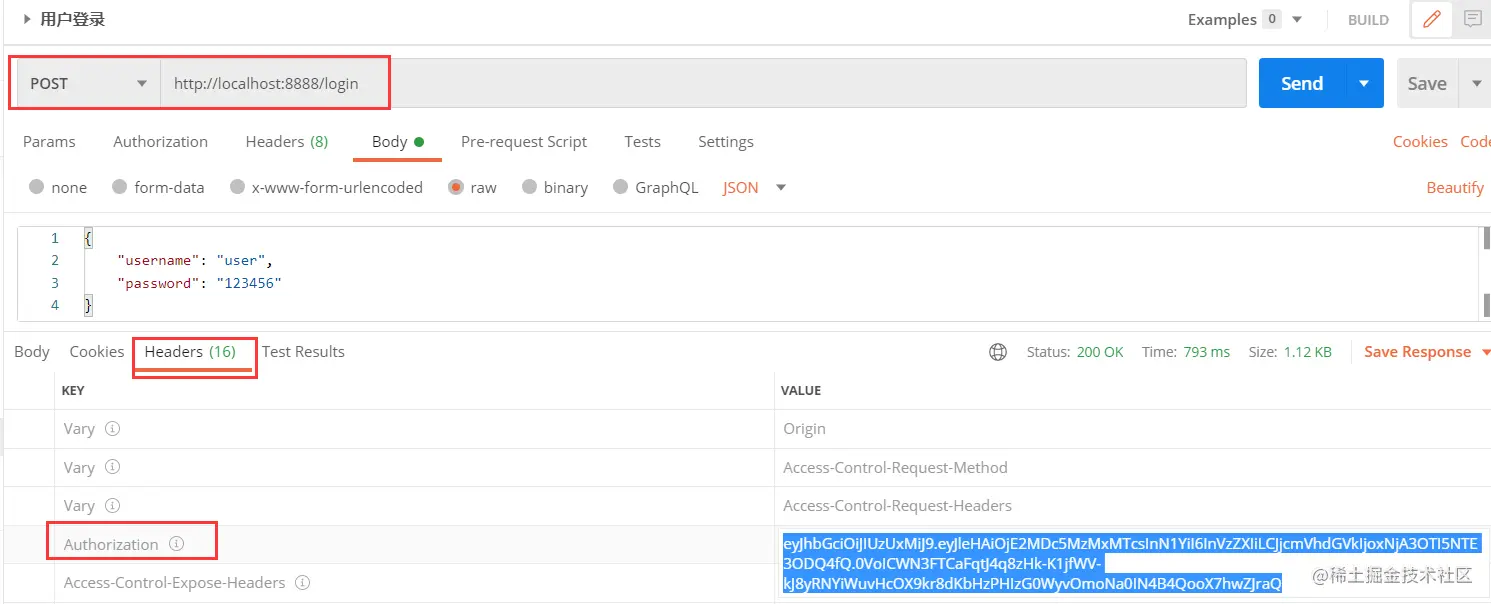Select the form-data body type
The height and width of the screenshot is (604, 1491).
(x=120, y=187)
